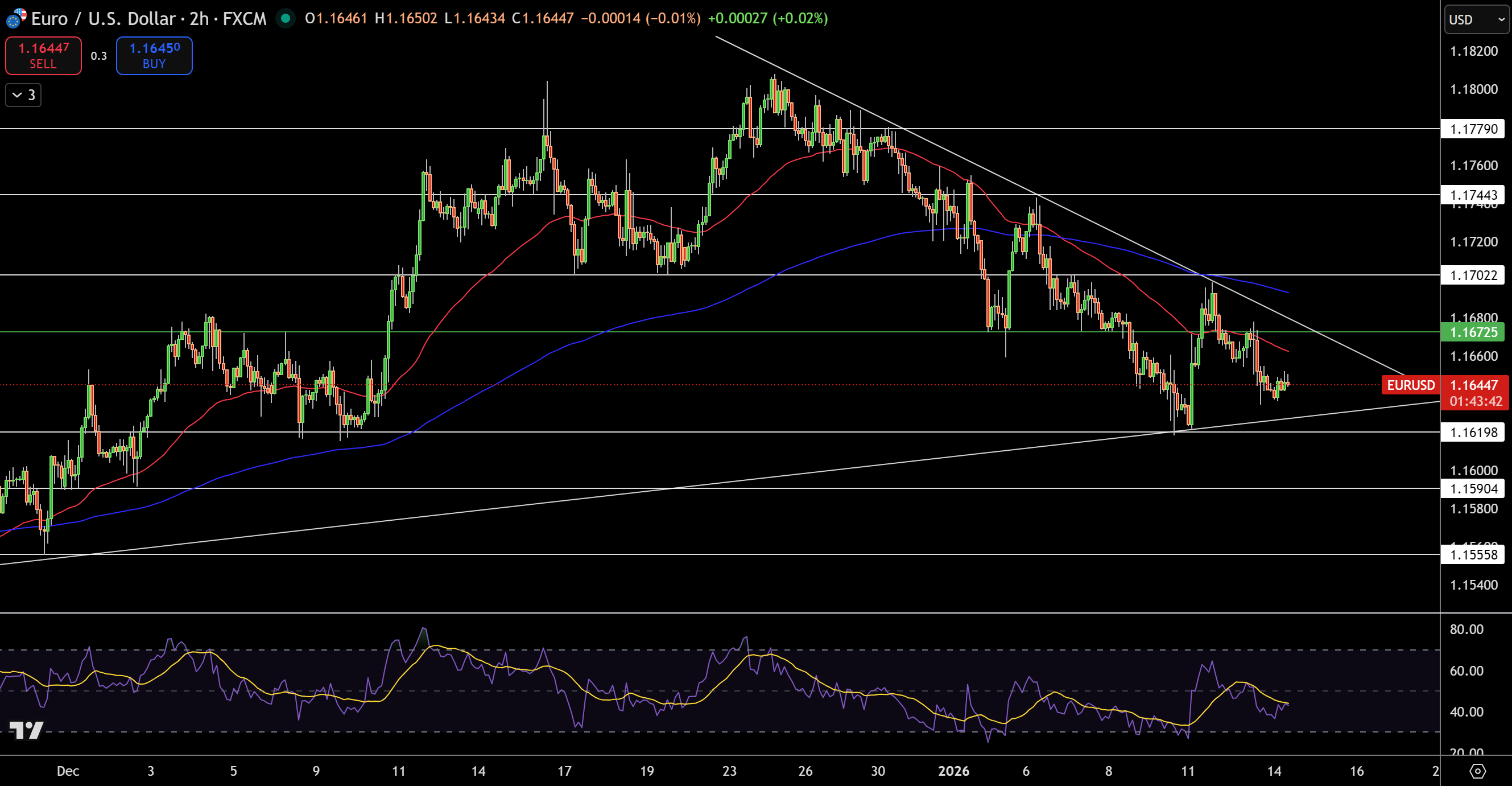Click the 1.18200 price scale label
The width and height of the screenshot is (1512, 786).
pyautogui.click(x=1474, y=51)
